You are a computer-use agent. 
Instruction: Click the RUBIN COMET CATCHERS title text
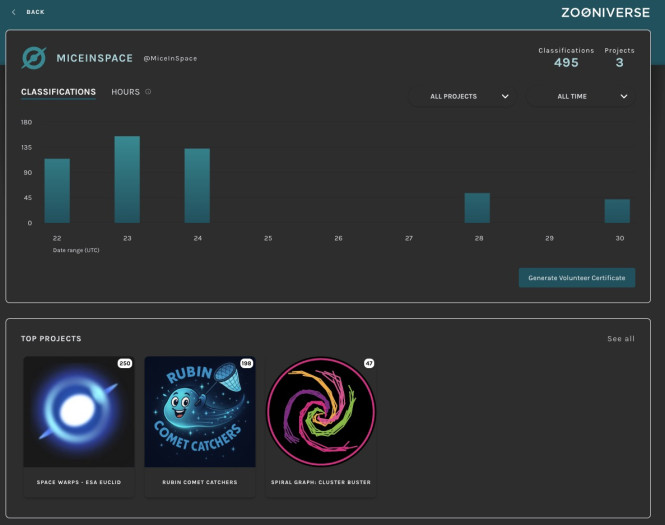[200, 482]
